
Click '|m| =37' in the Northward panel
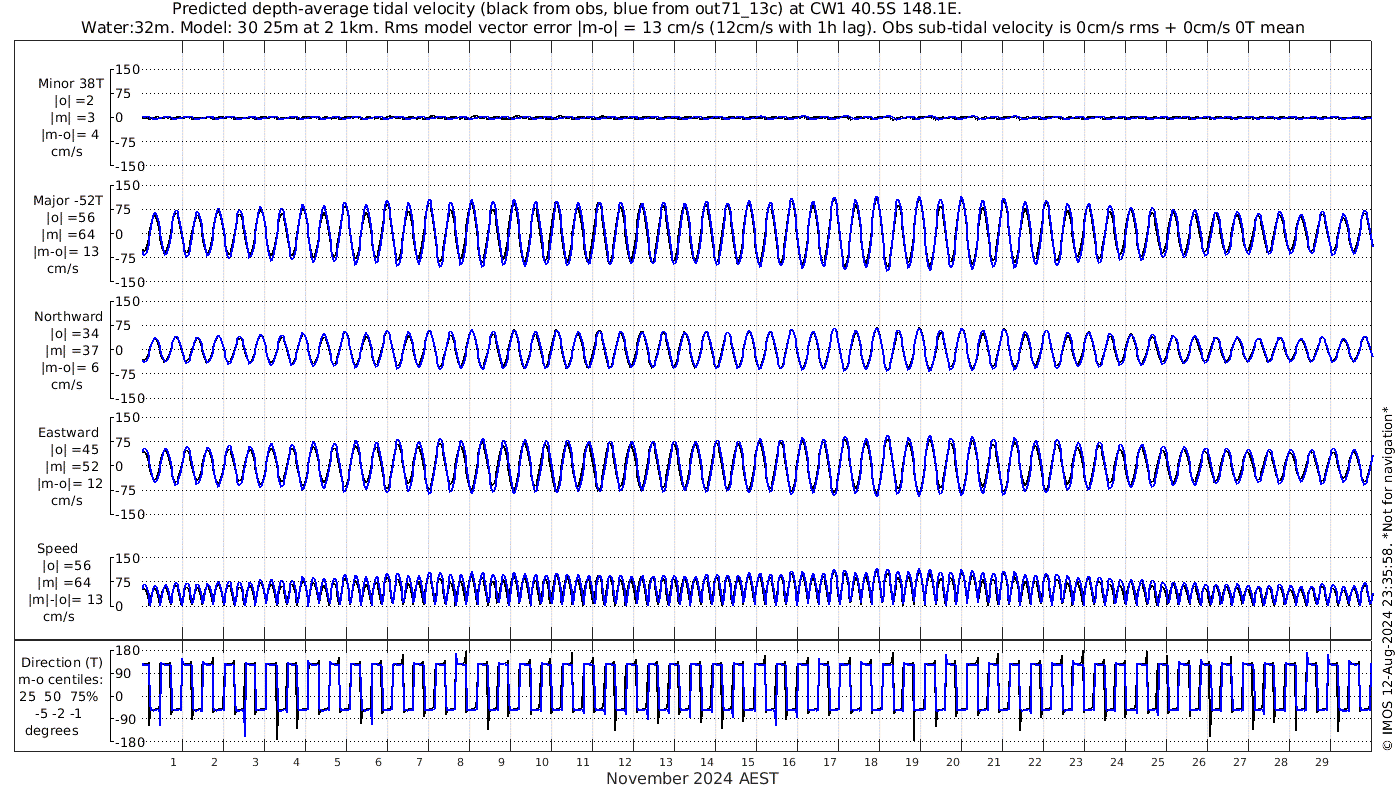[x=70, y=351]
